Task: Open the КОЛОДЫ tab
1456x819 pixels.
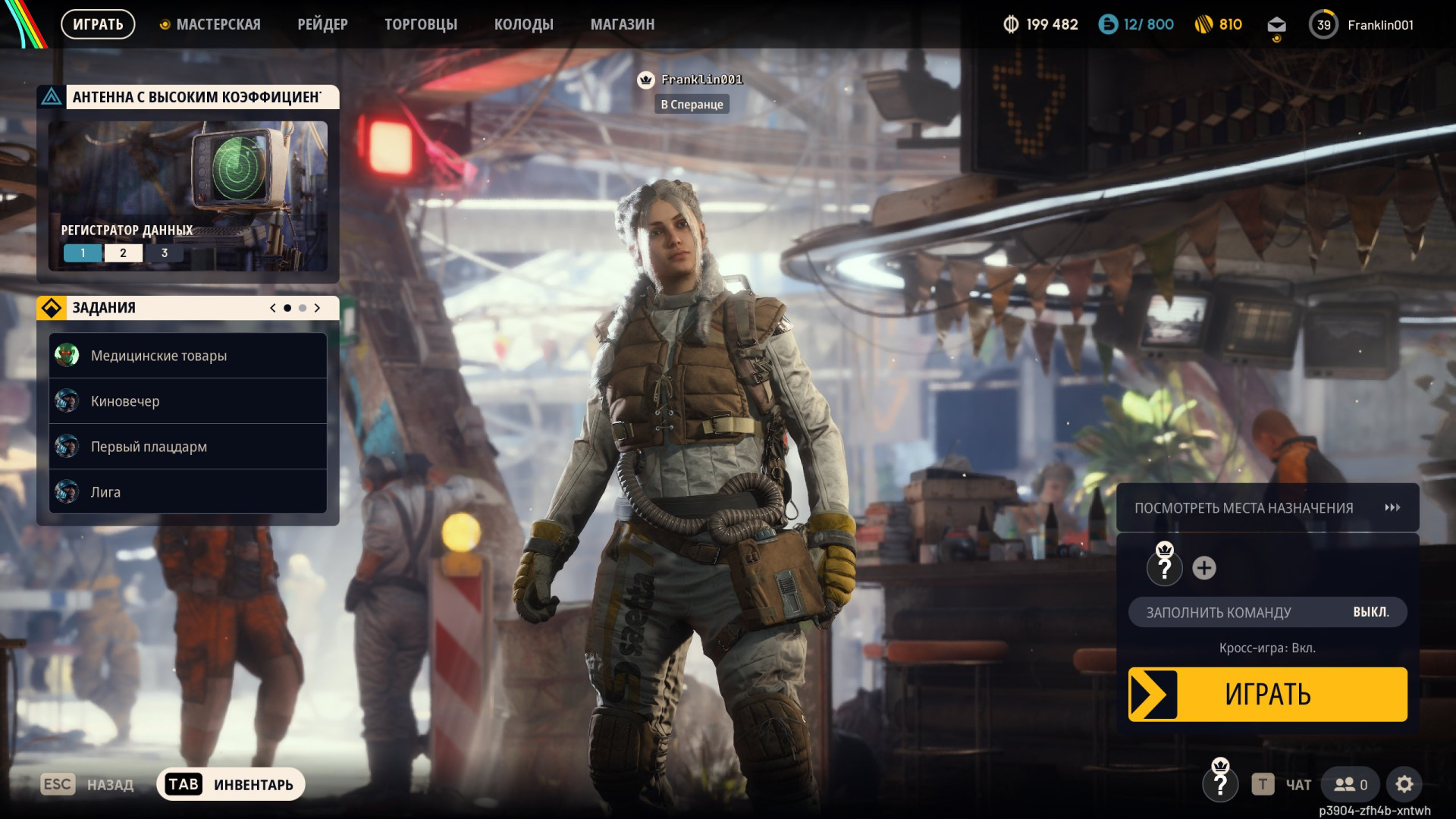Action: coord(524,24)
